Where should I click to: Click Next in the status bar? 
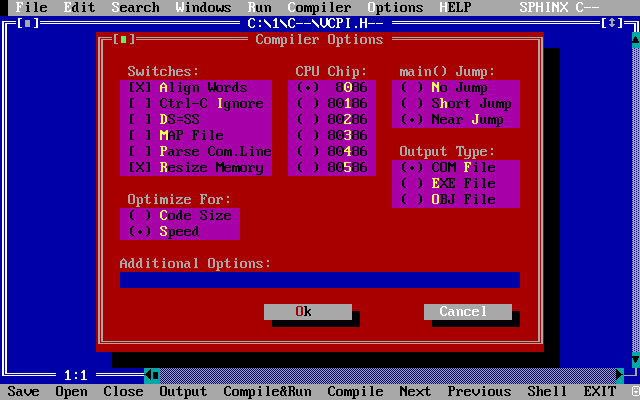(415, 391)
